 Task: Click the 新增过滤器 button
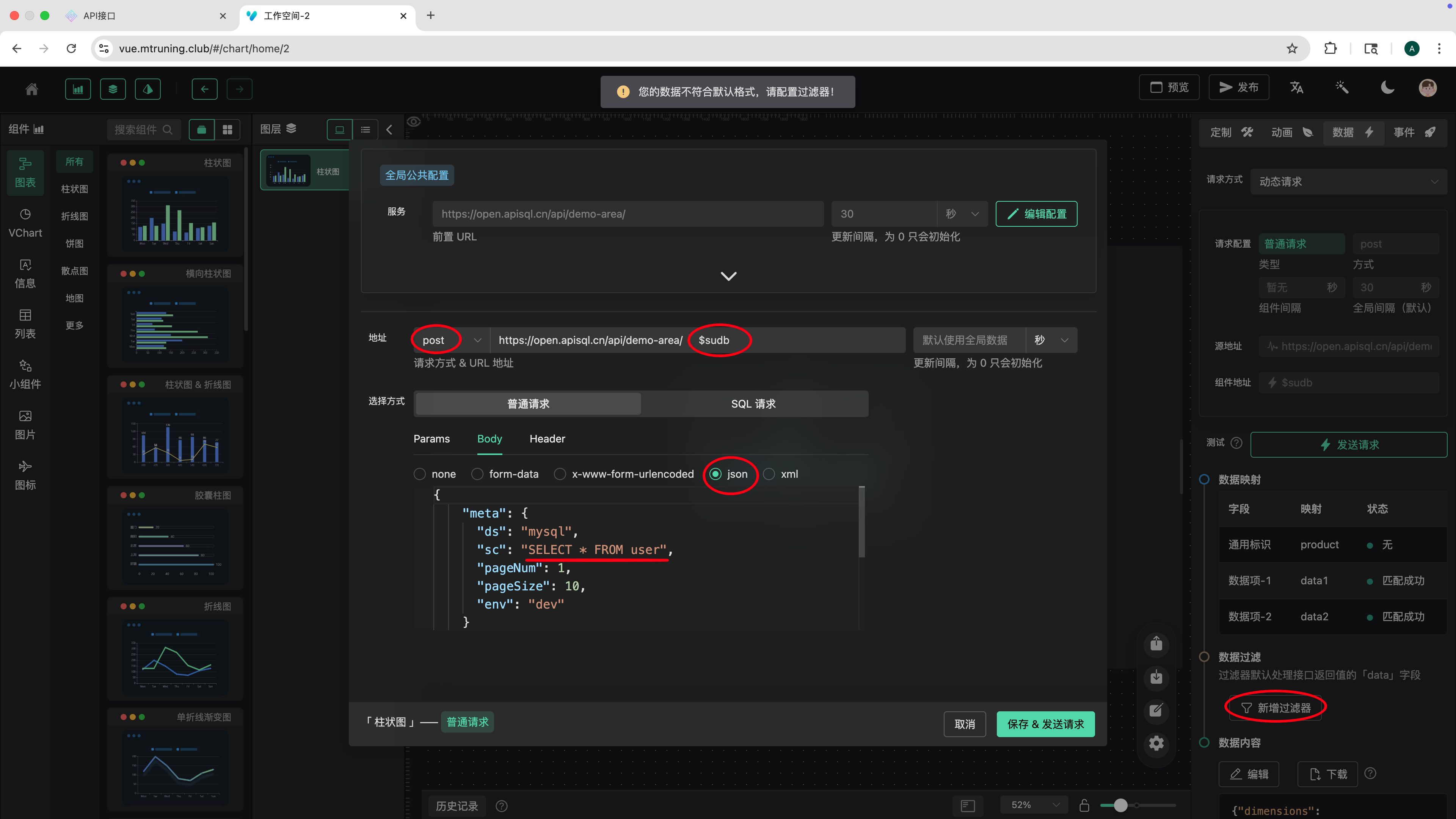[x=1275, y=708]
